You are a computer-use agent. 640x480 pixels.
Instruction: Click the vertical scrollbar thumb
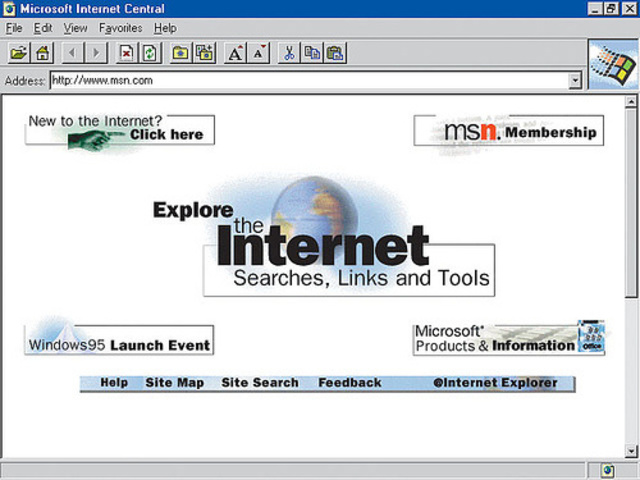[x=631, y=202]
